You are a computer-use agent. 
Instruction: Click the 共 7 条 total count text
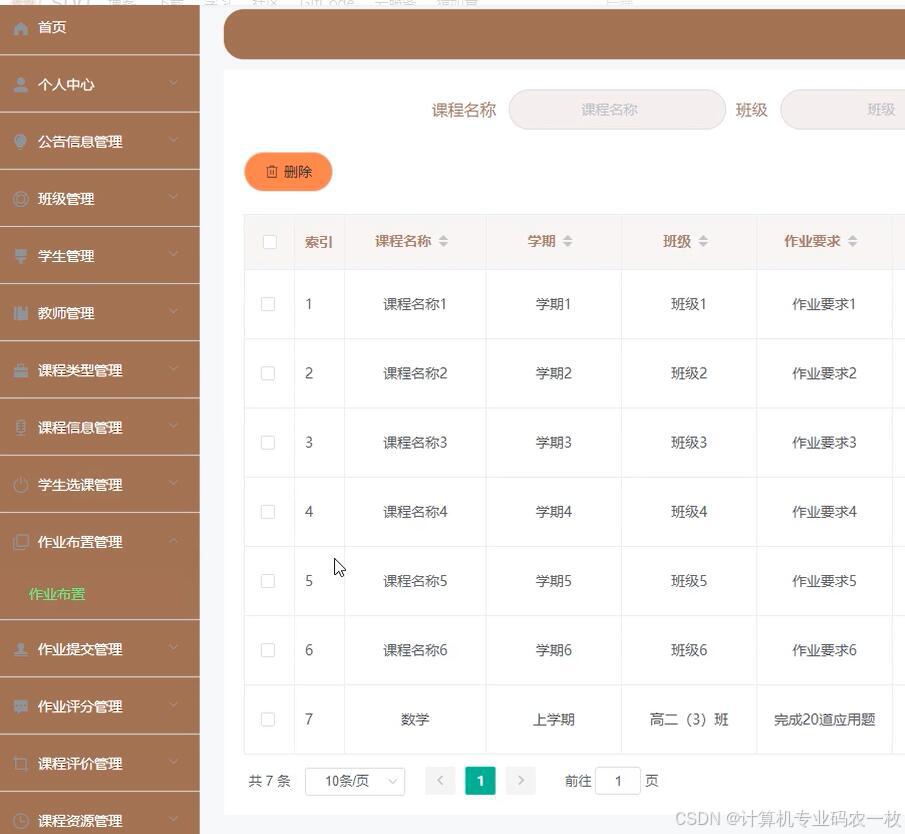270,781
